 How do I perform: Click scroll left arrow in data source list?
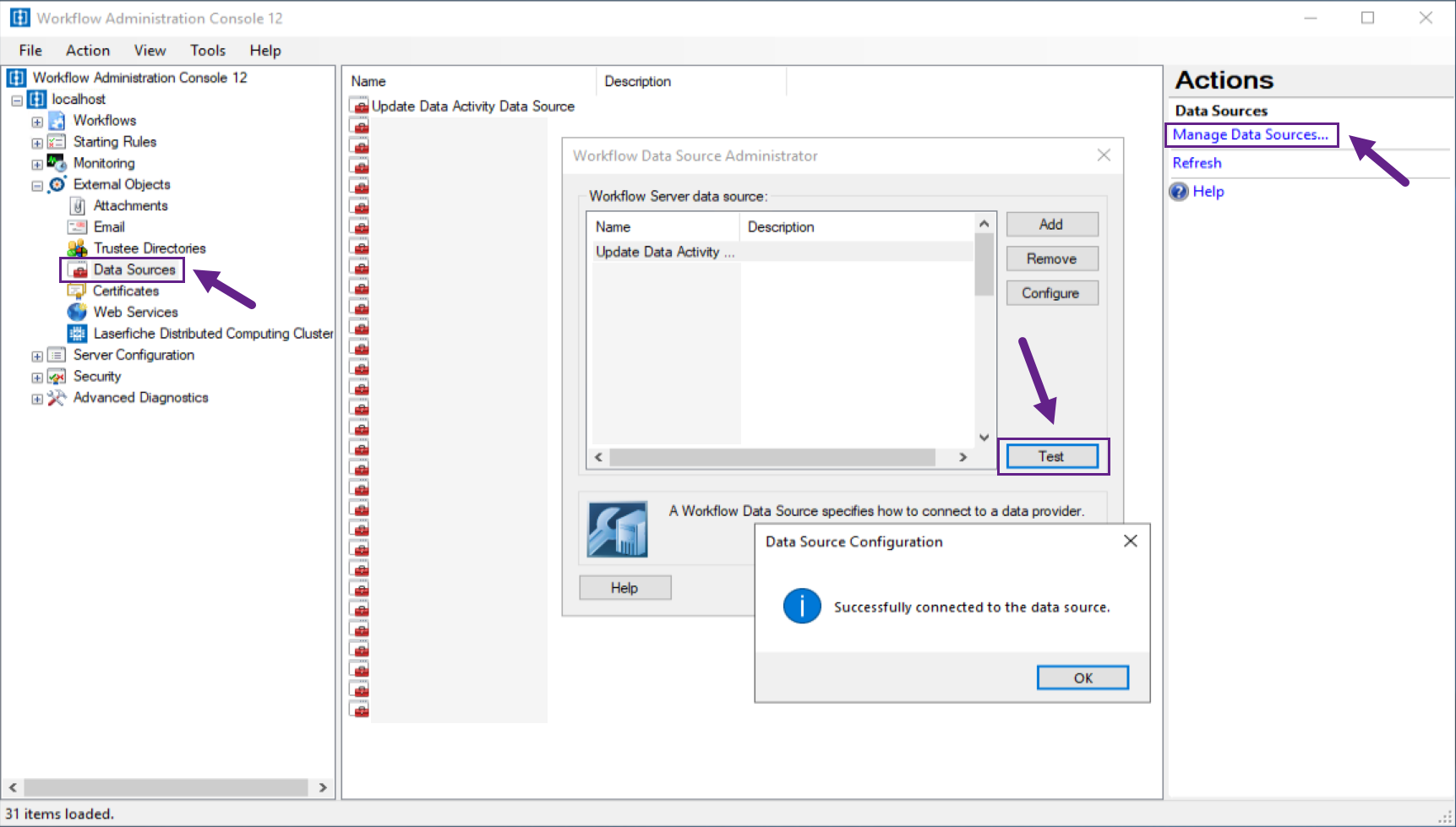599,457
